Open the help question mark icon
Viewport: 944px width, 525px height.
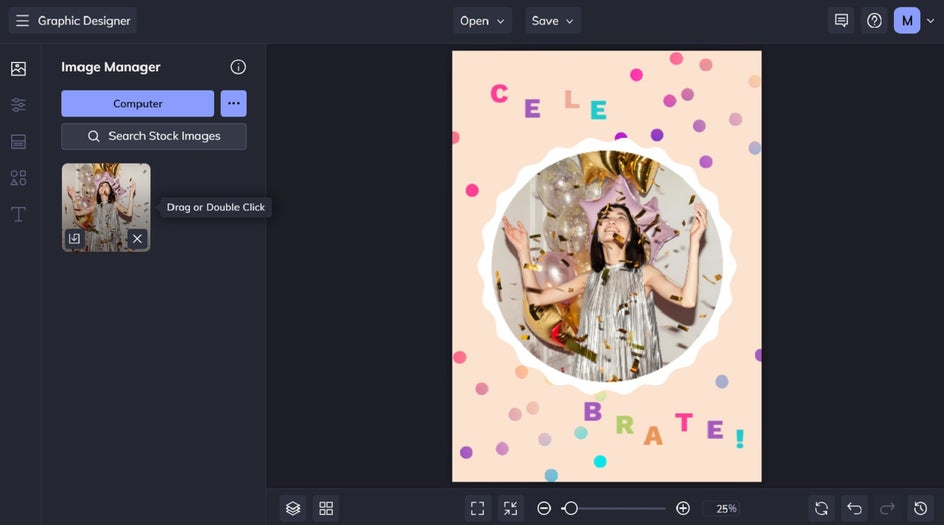click(874, 20)
